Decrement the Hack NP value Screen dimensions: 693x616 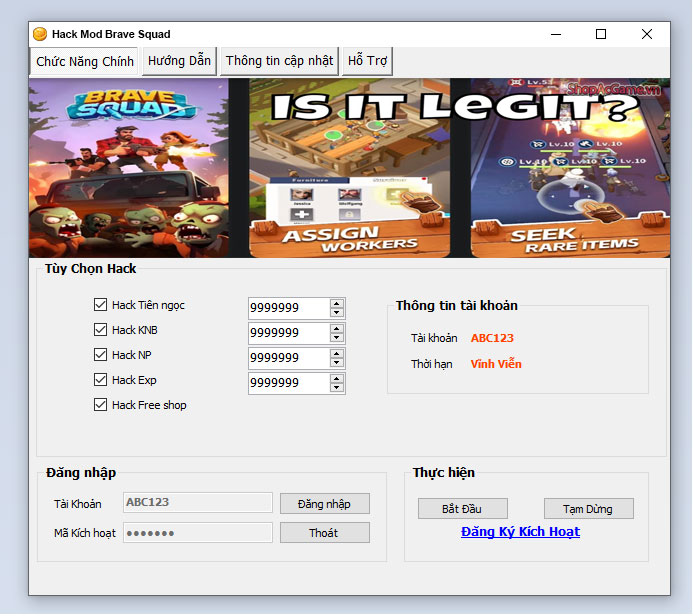click(x=337, y=363)
